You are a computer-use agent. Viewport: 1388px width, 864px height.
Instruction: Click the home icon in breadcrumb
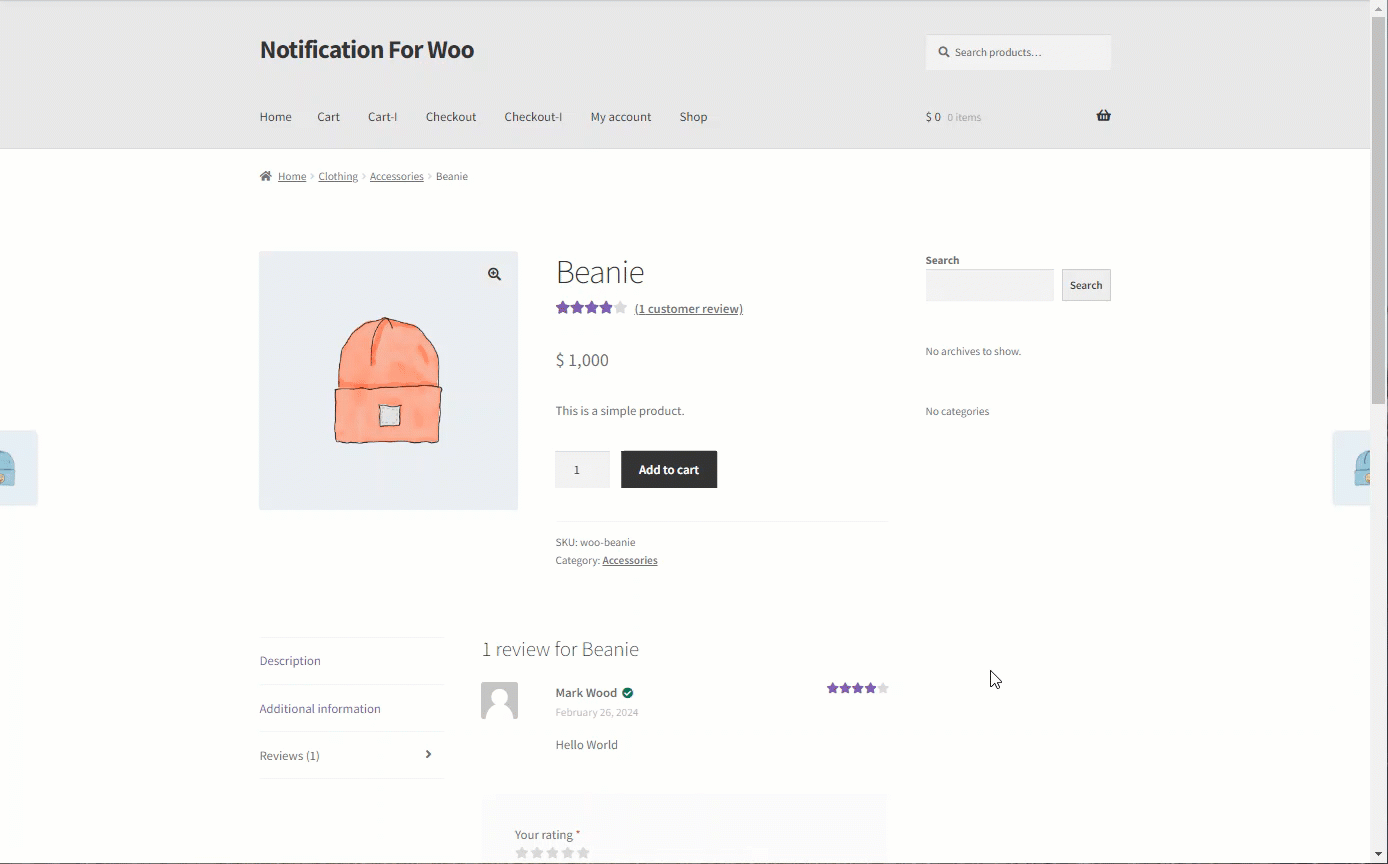(x=265, y=176)
